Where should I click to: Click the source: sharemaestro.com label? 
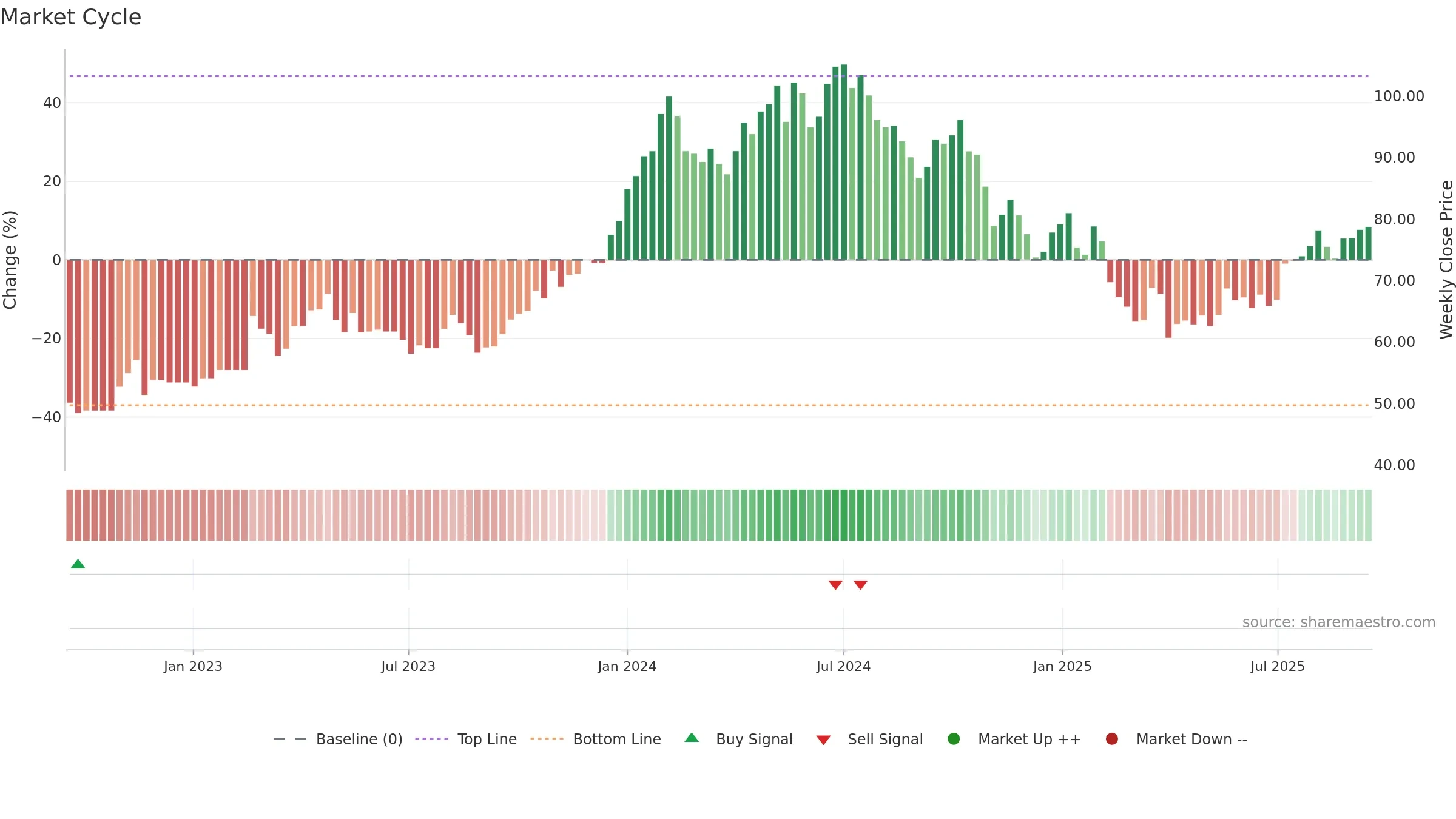pyautogui.click(x=1339, y=622)
